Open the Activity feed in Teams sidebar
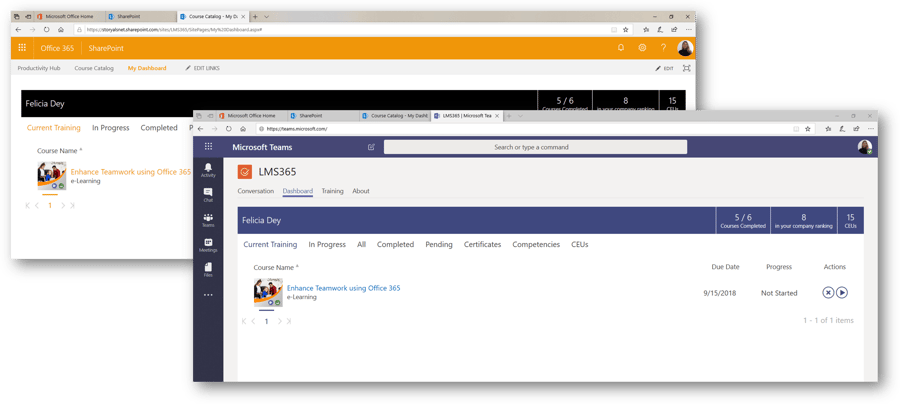Viewport: 900px width, 404px height. tap(208, 170)
